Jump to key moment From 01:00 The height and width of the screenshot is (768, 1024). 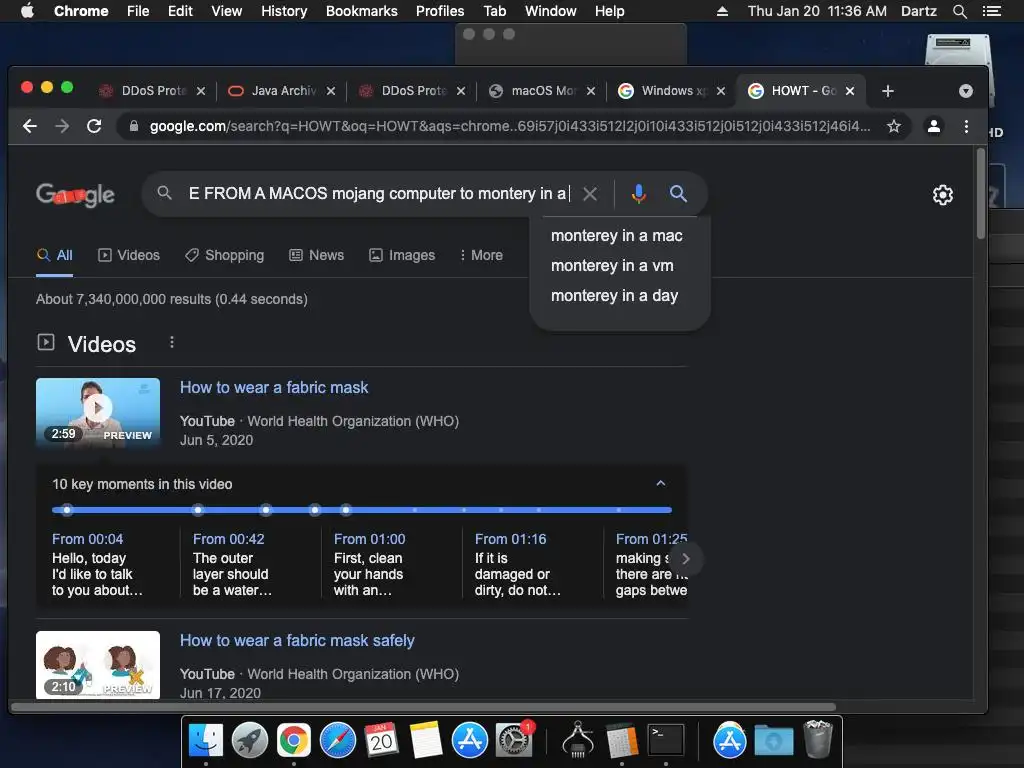370,539
